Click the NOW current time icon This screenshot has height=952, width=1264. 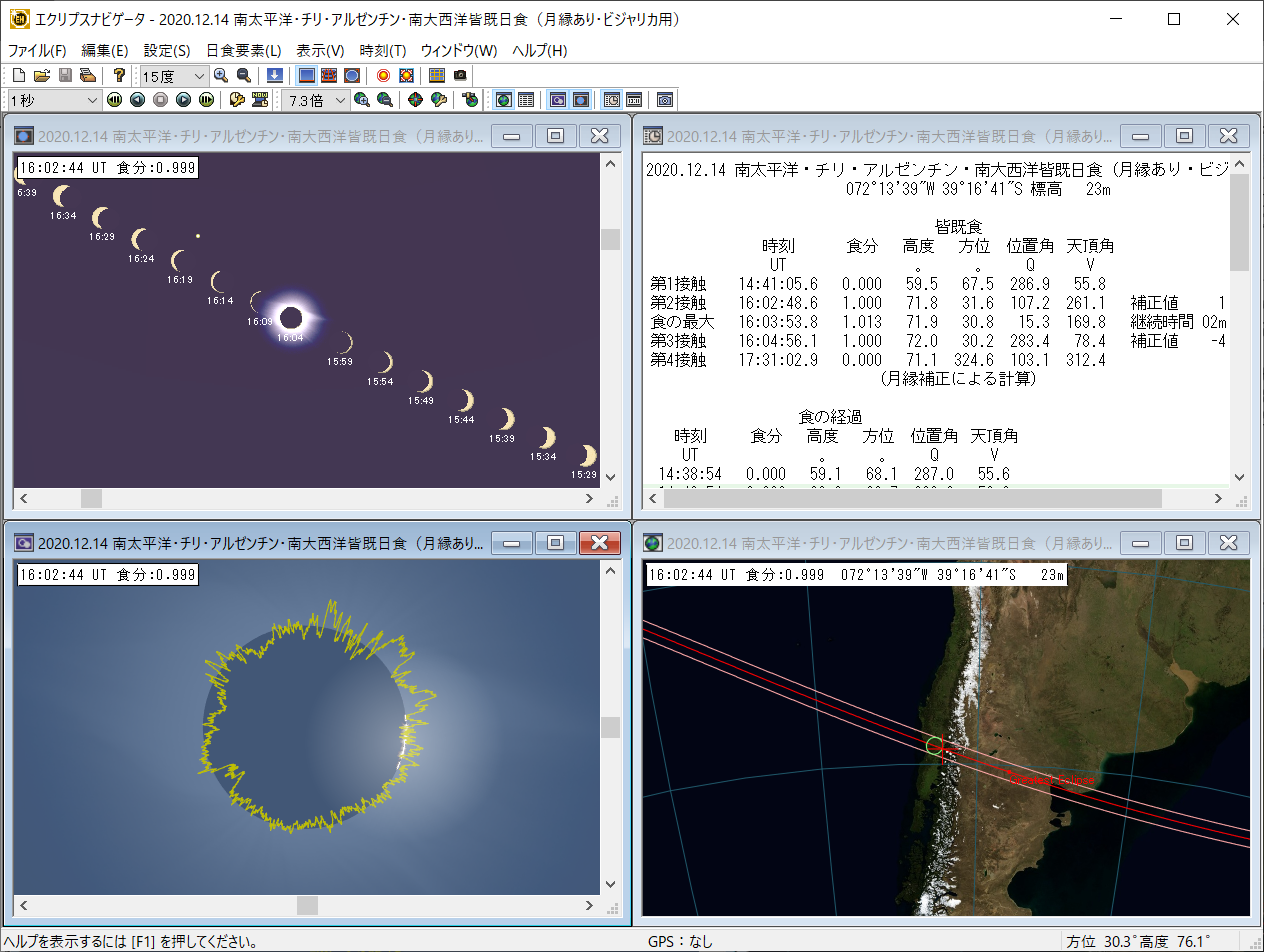[x=260, y=99]
